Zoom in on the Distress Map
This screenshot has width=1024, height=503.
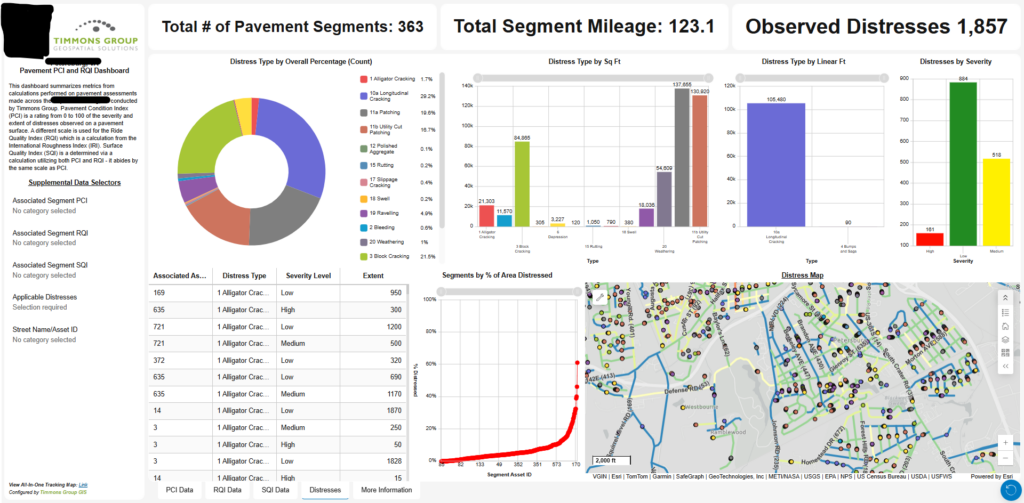[1006, 442]
